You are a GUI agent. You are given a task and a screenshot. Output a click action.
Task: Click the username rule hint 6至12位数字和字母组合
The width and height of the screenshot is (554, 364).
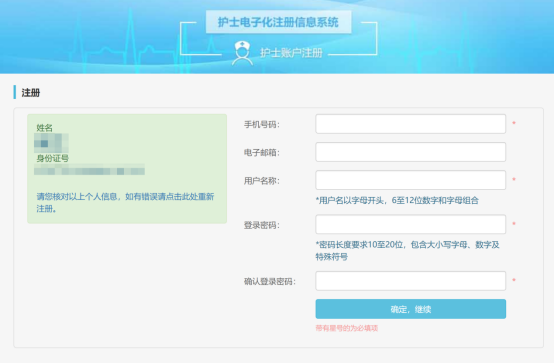tap(397, 201)
